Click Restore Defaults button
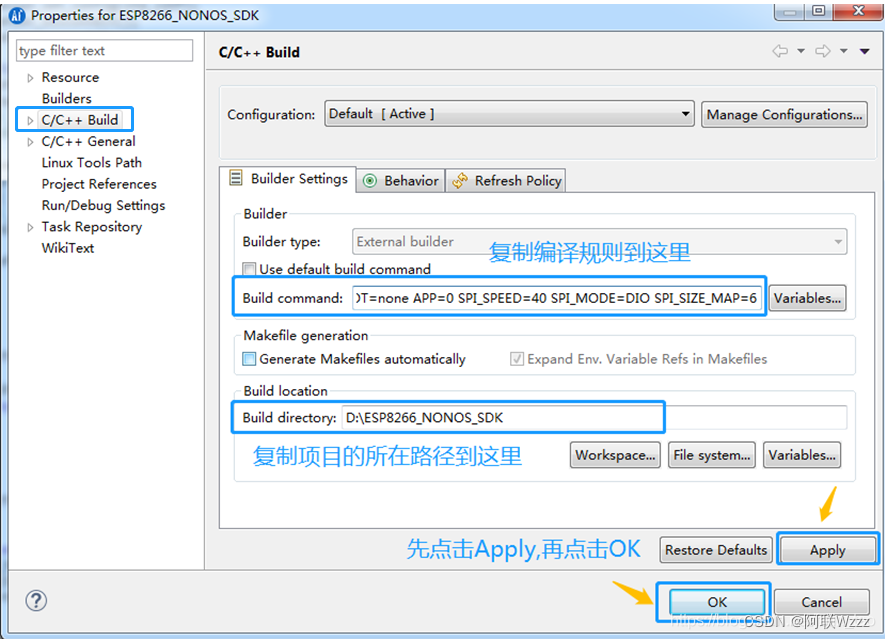 click(716, 549)
